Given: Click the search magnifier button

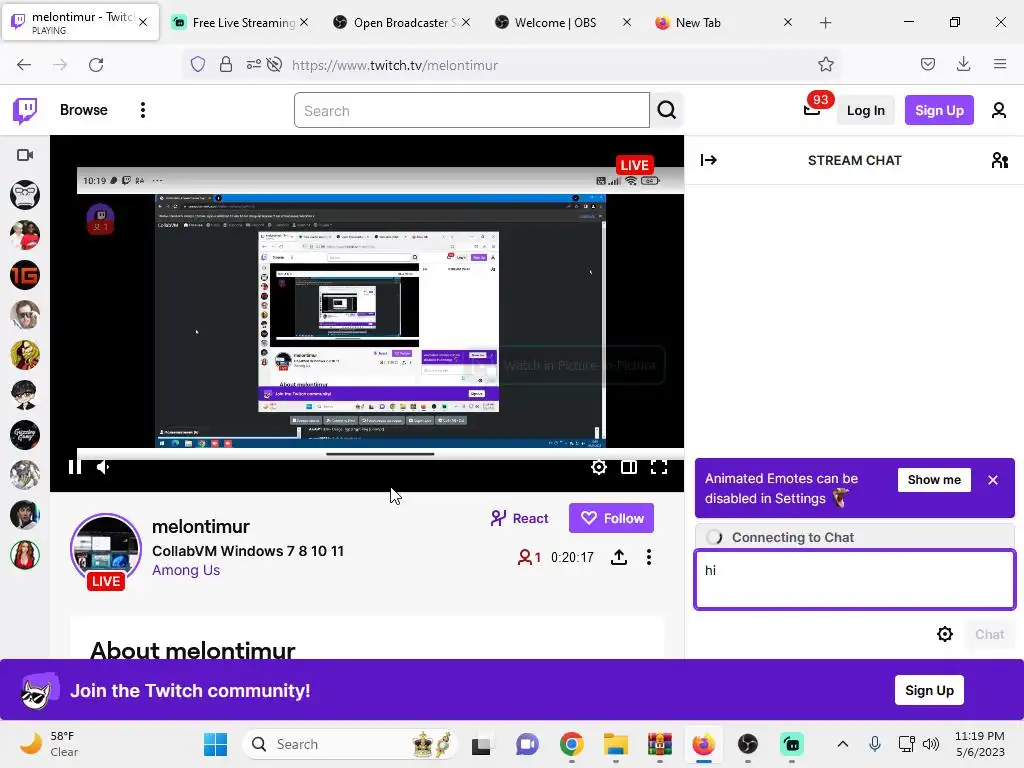Looking at the screenshot, I should click(x=666, y=110).
